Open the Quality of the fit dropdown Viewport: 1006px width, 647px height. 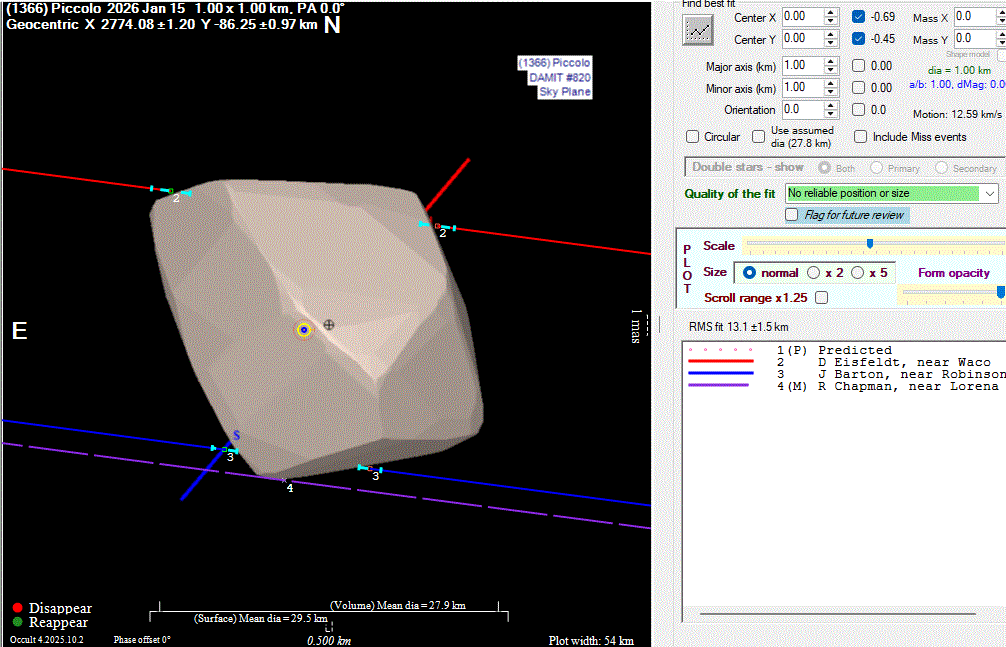(x=990, y=193)
